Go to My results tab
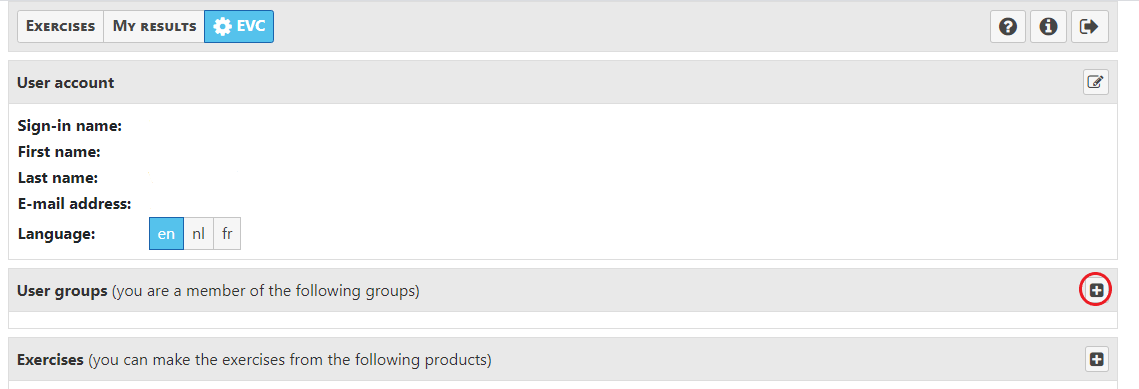Screen dimensions: 1139x389 [x=154, y=27]
